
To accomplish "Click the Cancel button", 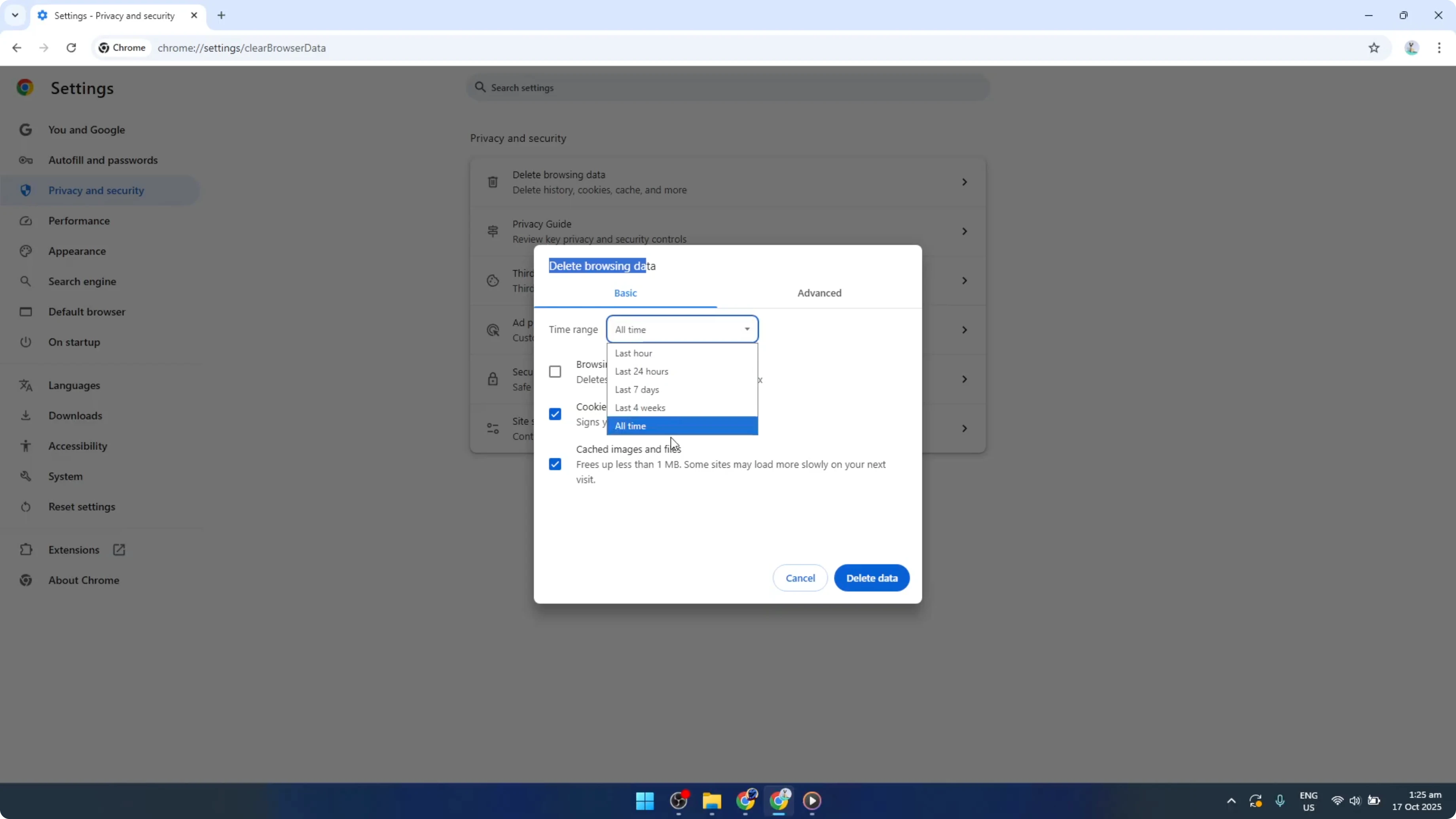I will [800, 578].
